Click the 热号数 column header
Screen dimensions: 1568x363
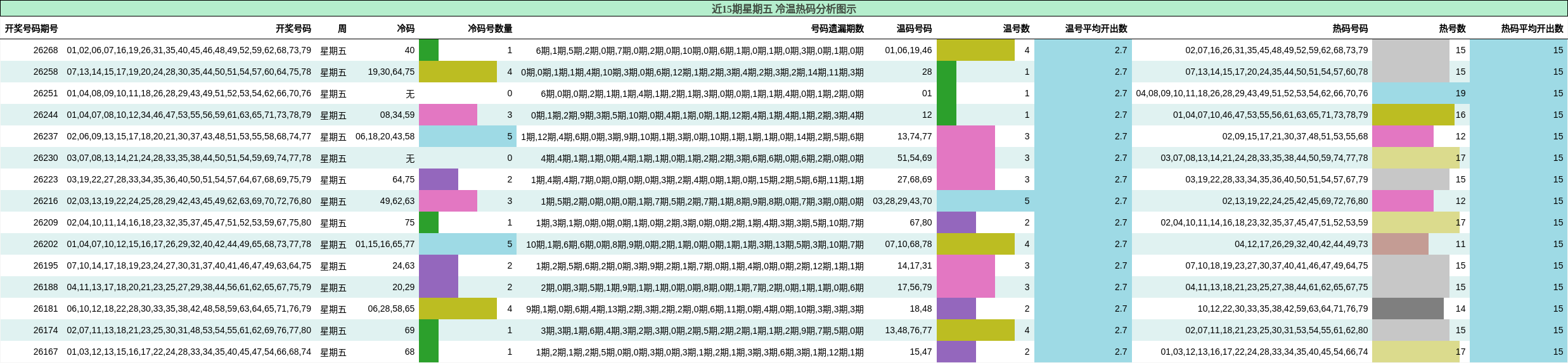tap(1452, 29)
